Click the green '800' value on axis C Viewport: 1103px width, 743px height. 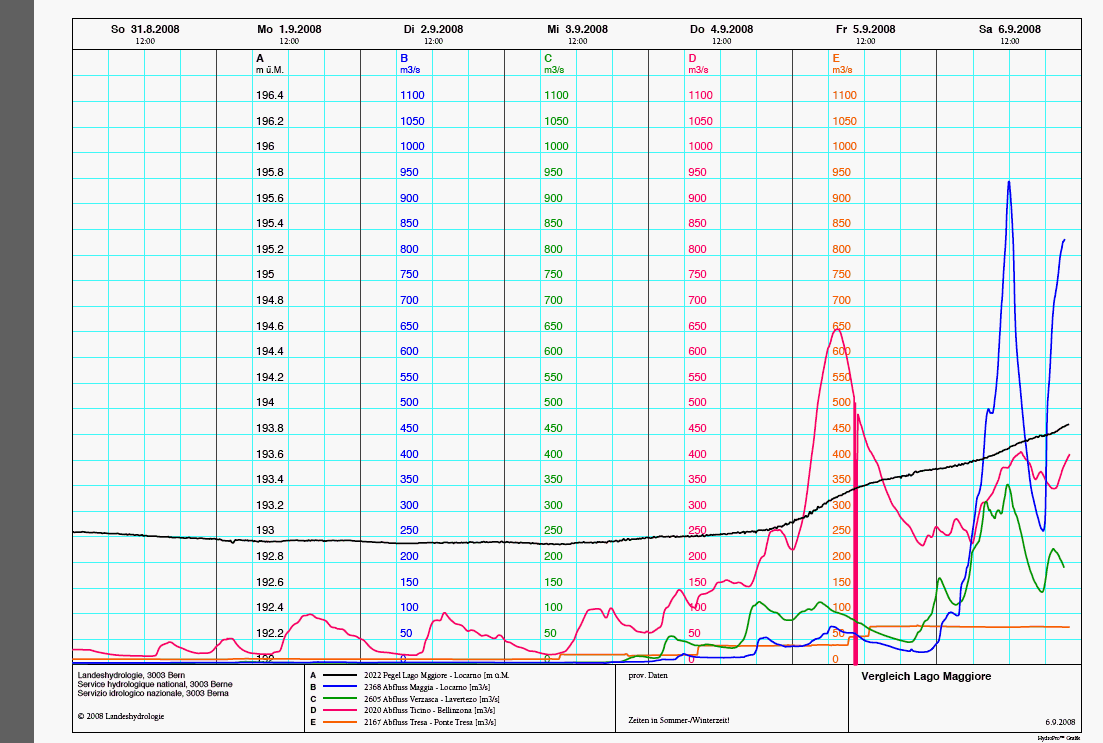point(554,249)
